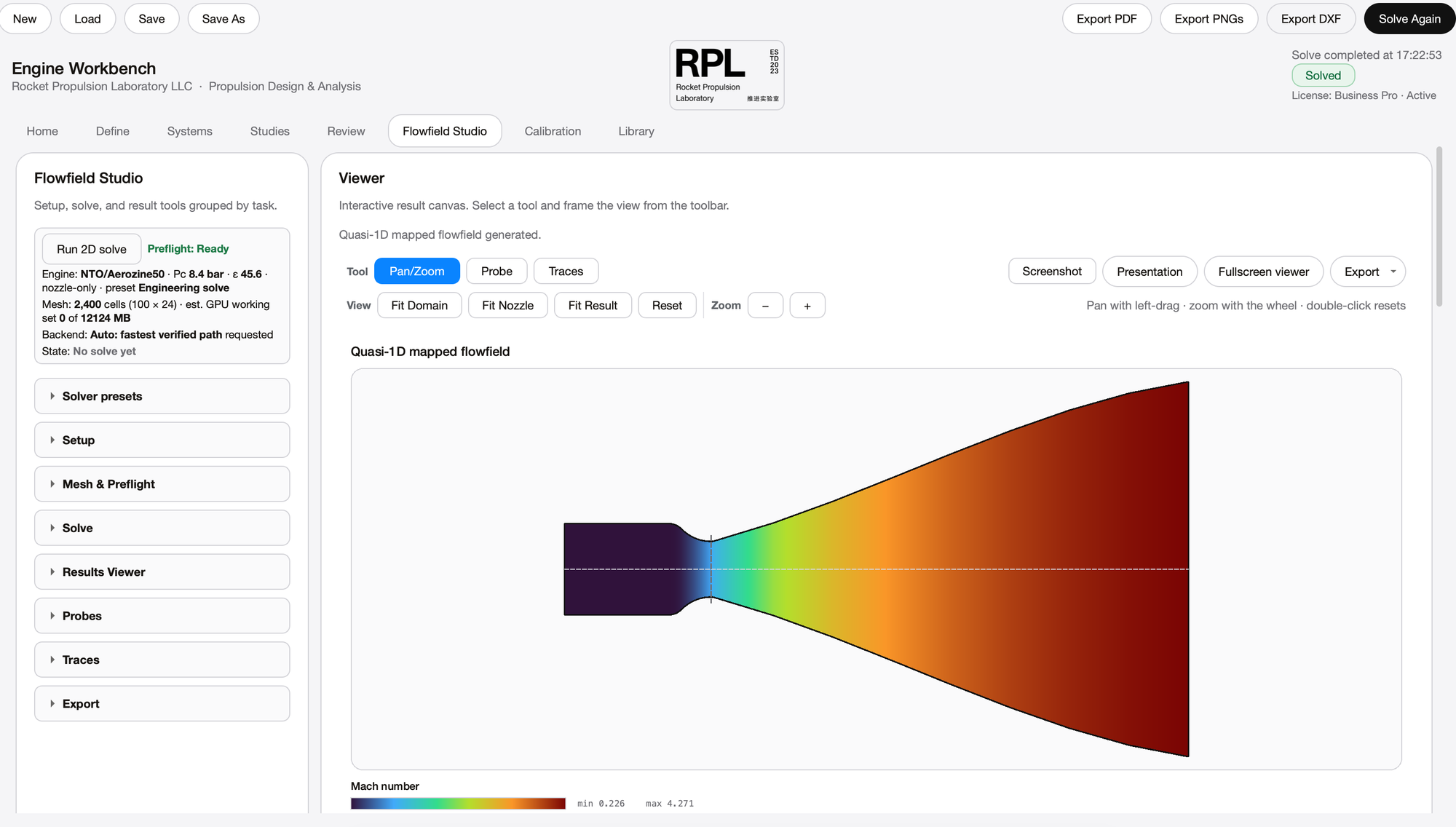Select the Pan/Zoom tool

click(417, 271)
